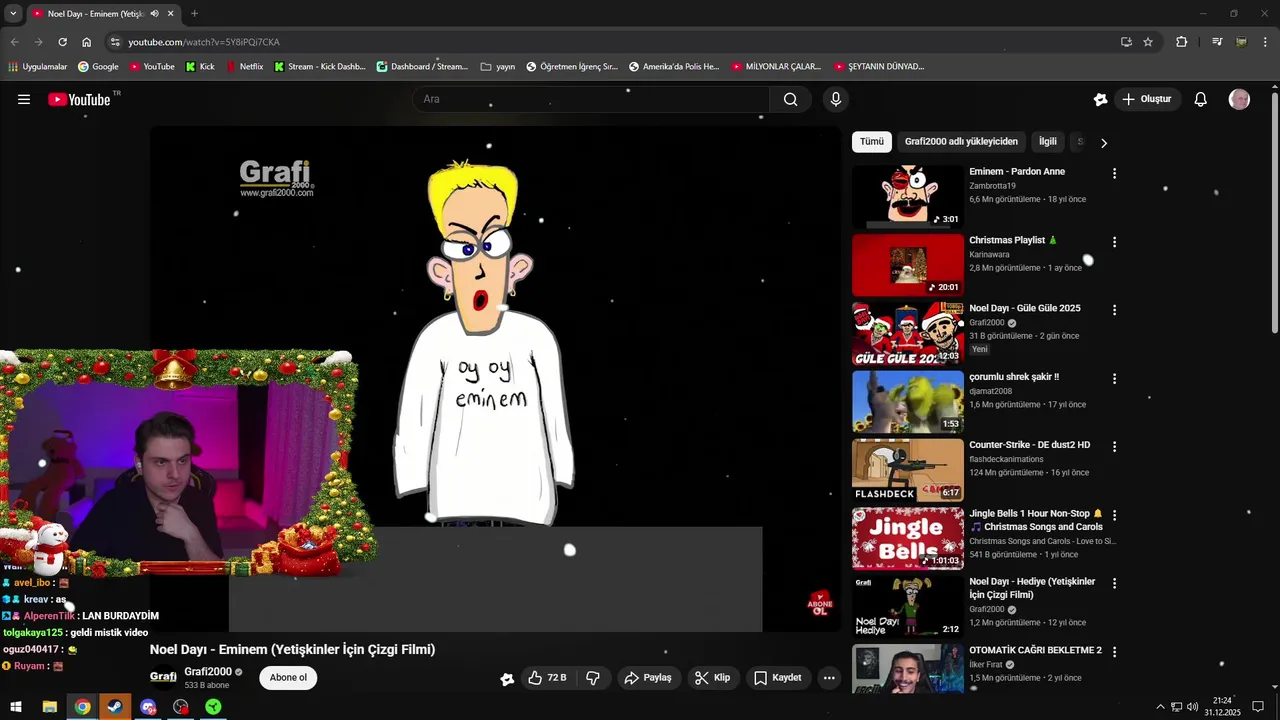Dislike the video with thumbs down
1280x720 pixels.
(593, 678)
